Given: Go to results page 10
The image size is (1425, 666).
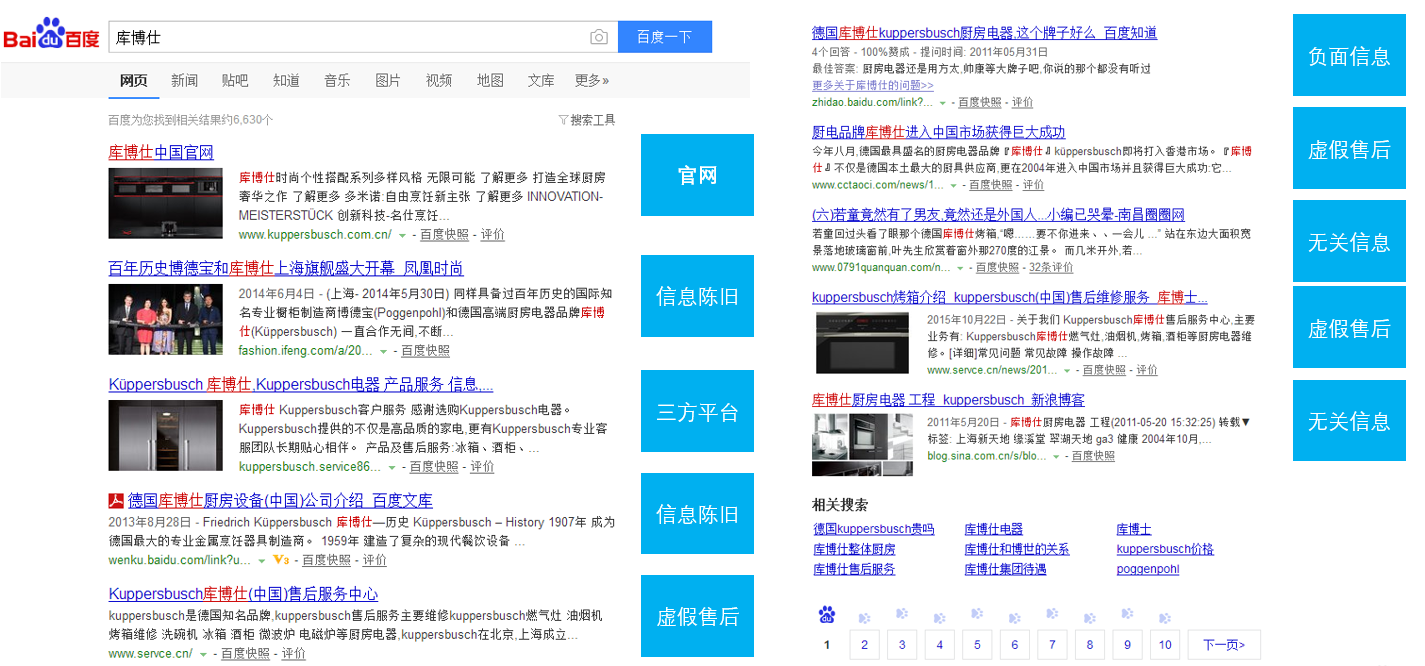Looking at the screenshot, I should click(1165, 645).
